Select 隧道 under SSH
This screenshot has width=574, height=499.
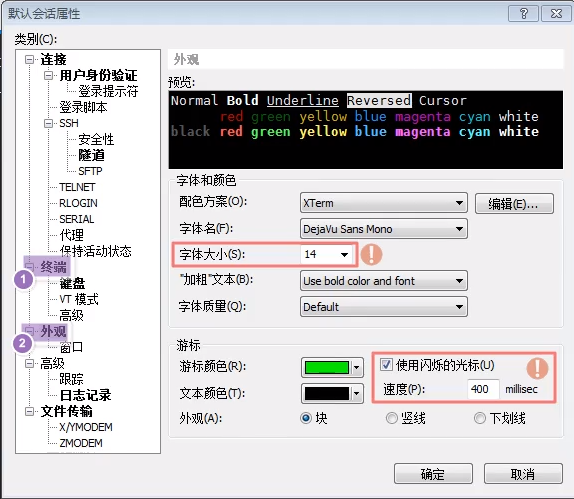pos(91,155)
